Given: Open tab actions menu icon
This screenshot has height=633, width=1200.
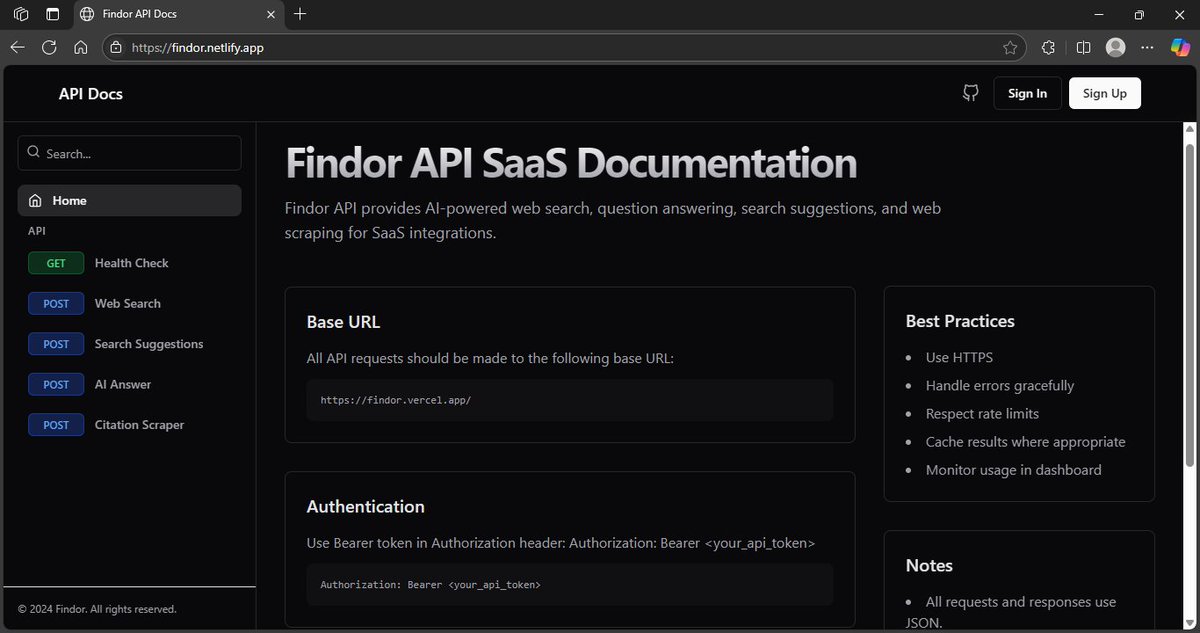Looking at the screenshot, I should tap(52, 14).
